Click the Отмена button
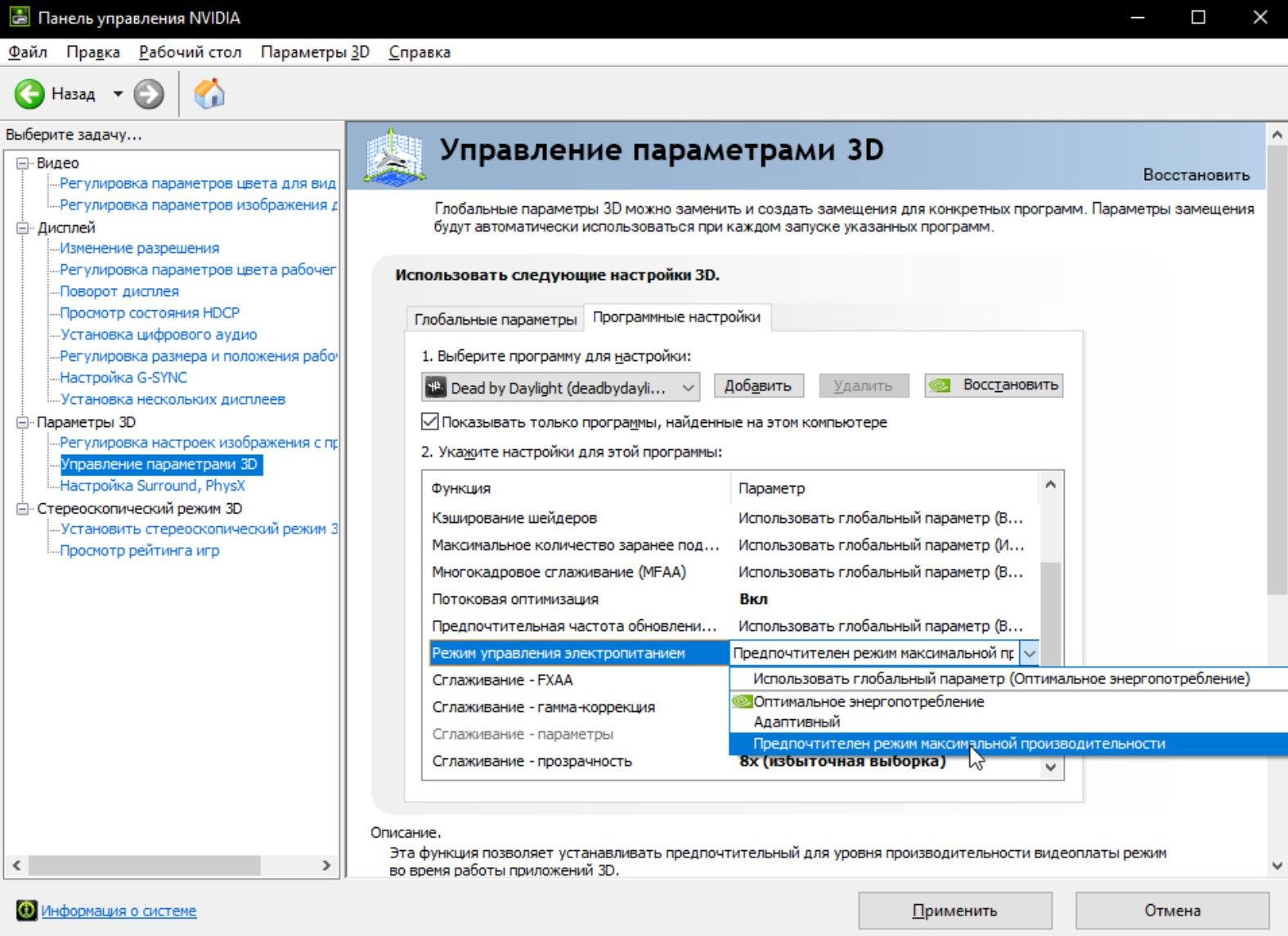This screenshot has width=1288, height=936. tap(1172, 911)
